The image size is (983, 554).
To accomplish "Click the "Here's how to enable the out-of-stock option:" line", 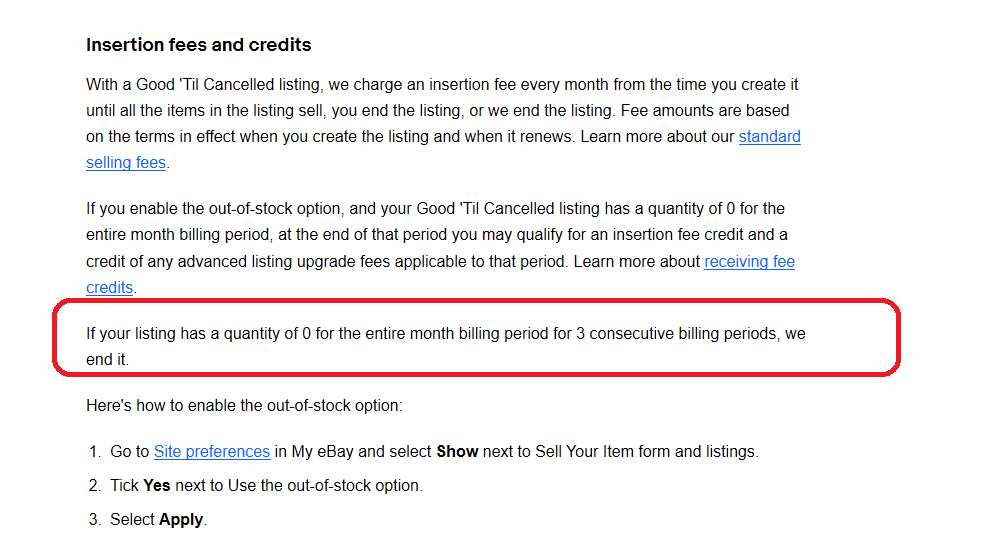I will 244,406.
